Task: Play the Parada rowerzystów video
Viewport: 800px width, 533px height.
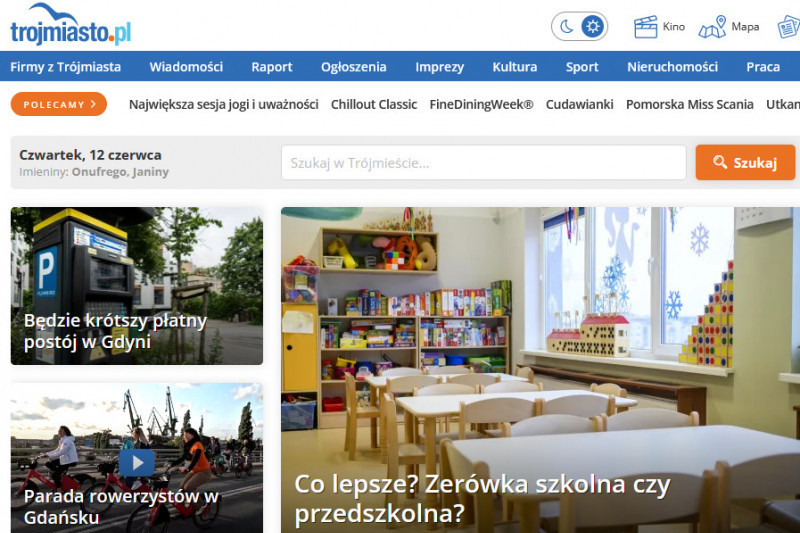Action: [137, 462]
